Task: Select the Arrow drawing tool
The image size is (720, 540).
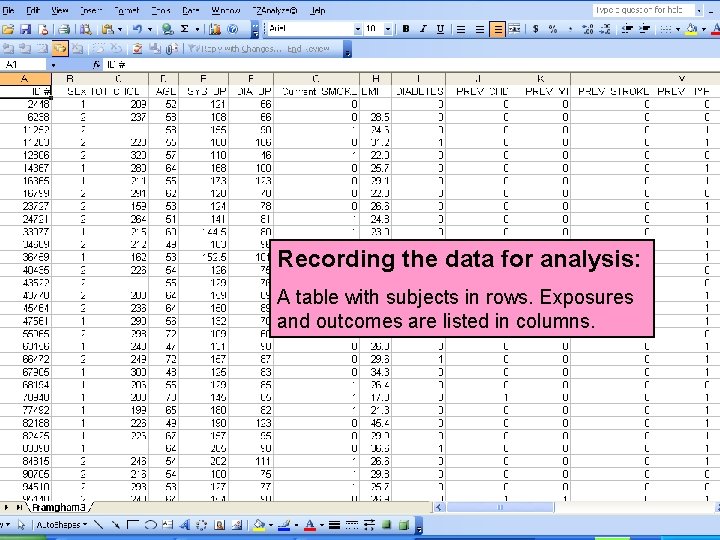Action: coord(116,524)
